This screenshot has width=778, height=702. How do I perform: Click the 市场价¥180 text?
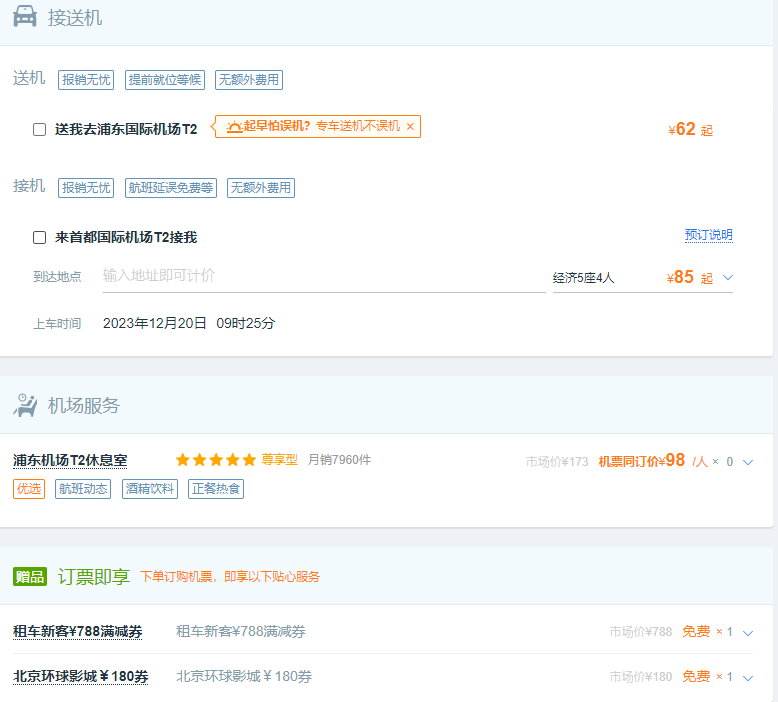click(x=641, y=677)
